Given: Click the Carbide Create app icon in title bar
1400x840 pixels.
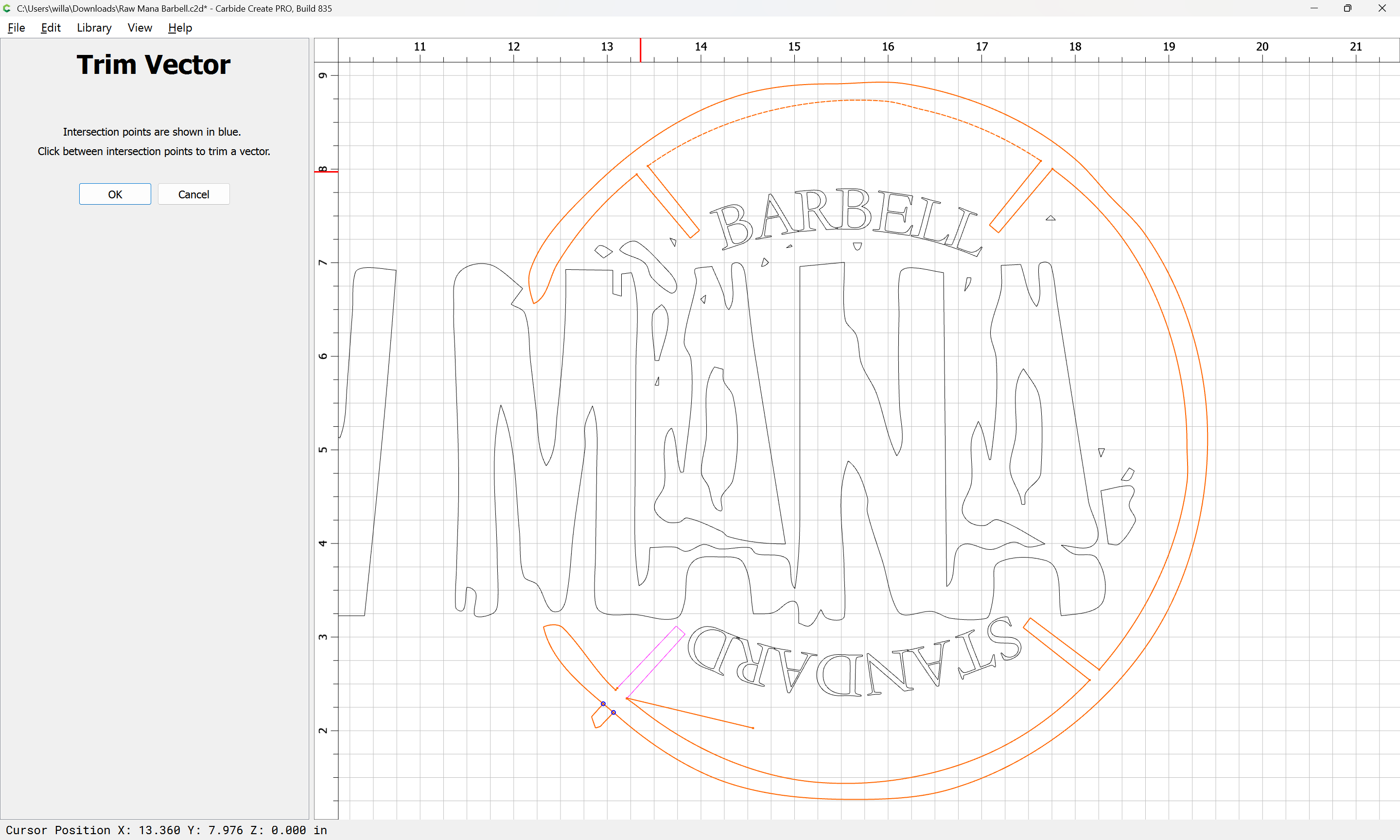Looking at the screenshot, I should [7, 8].
